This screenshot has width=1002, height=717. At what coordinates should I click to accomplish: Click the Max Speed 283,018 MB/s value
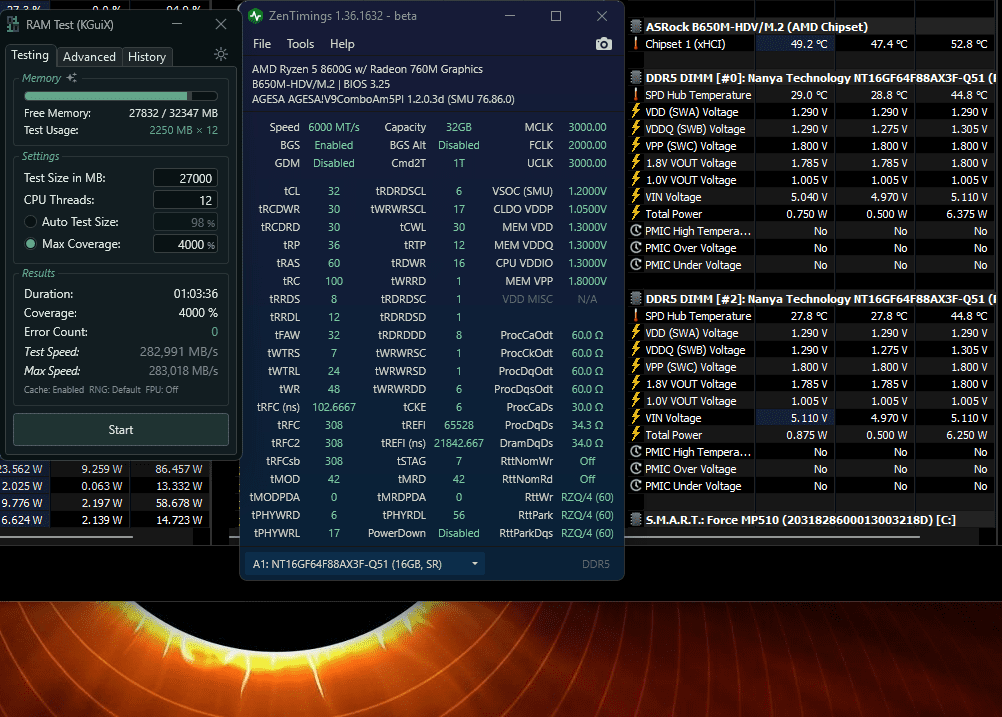point(183,371)
